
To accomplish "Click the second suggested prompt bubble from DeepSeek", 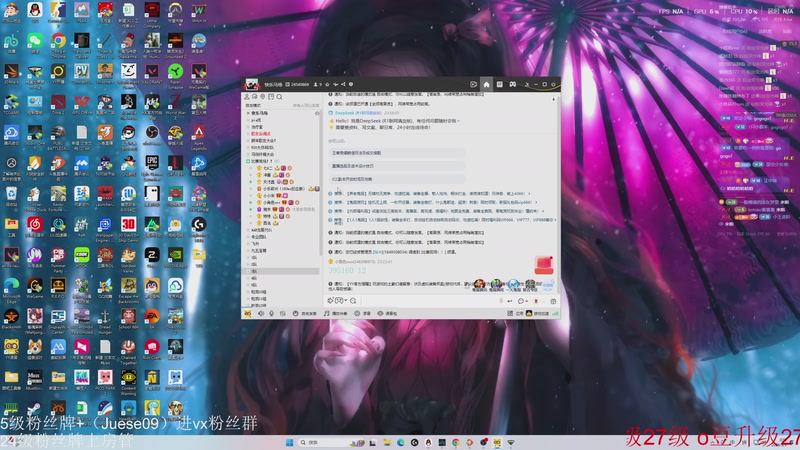I will (397, 166).
